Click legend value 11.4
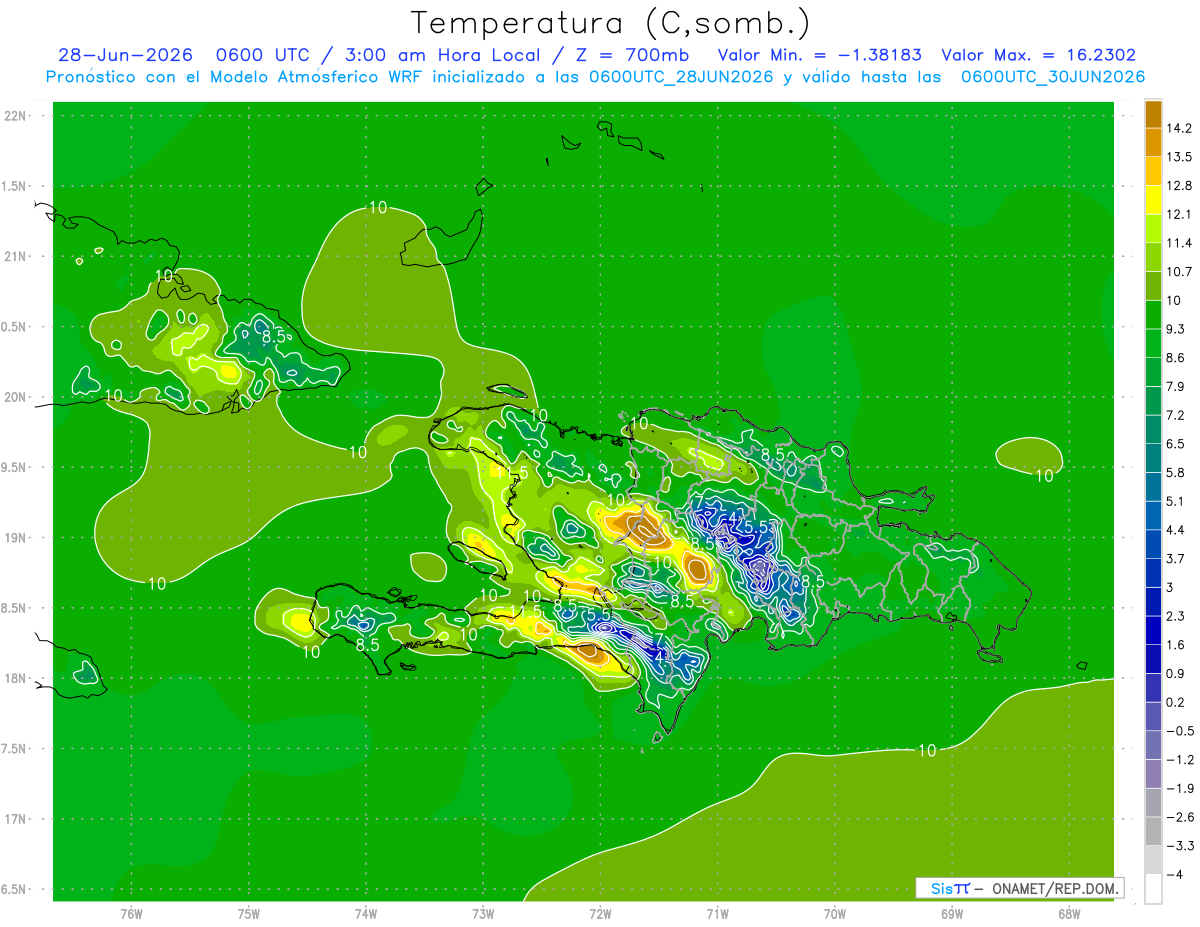 1178,243
